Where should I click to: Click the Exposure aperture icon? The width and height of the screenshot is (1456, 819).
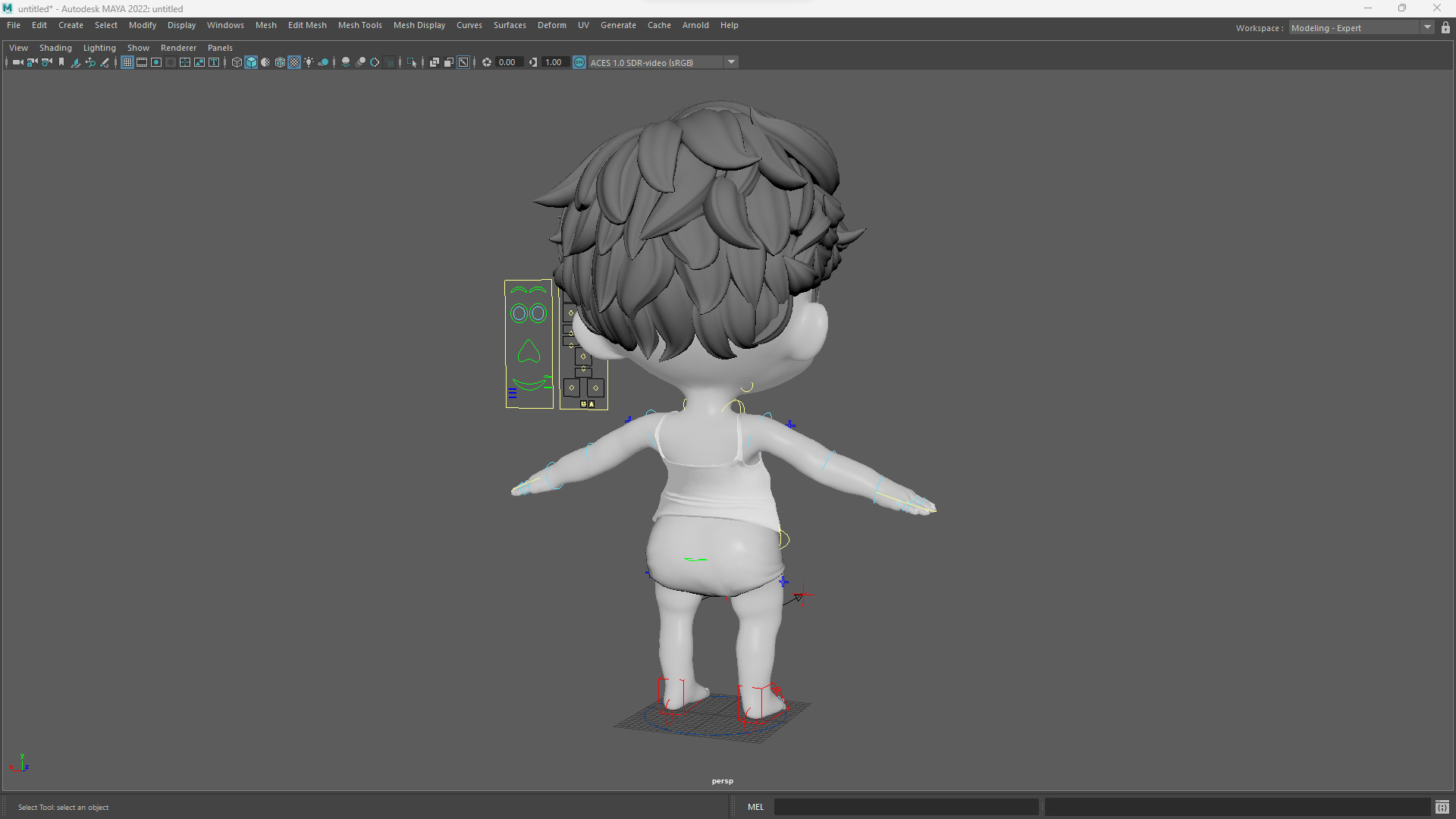[487, 62]
